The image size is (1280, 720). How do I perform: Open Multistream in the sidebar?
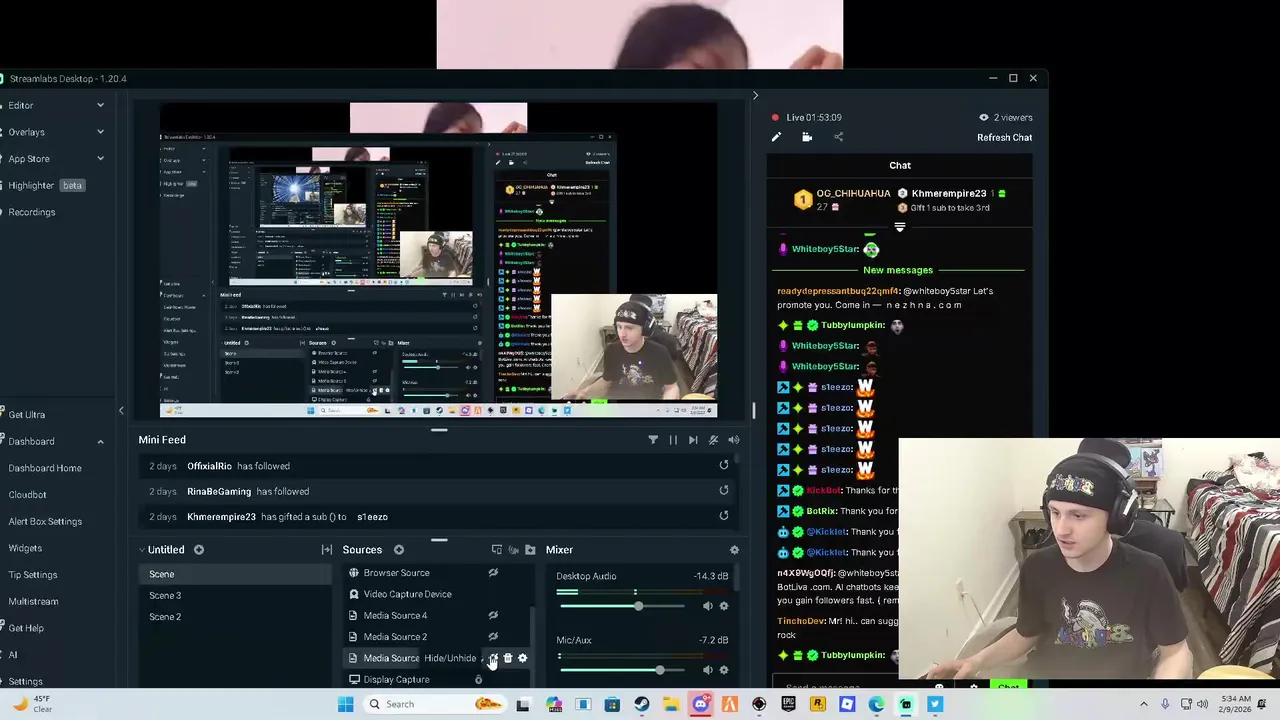point(33,602)
